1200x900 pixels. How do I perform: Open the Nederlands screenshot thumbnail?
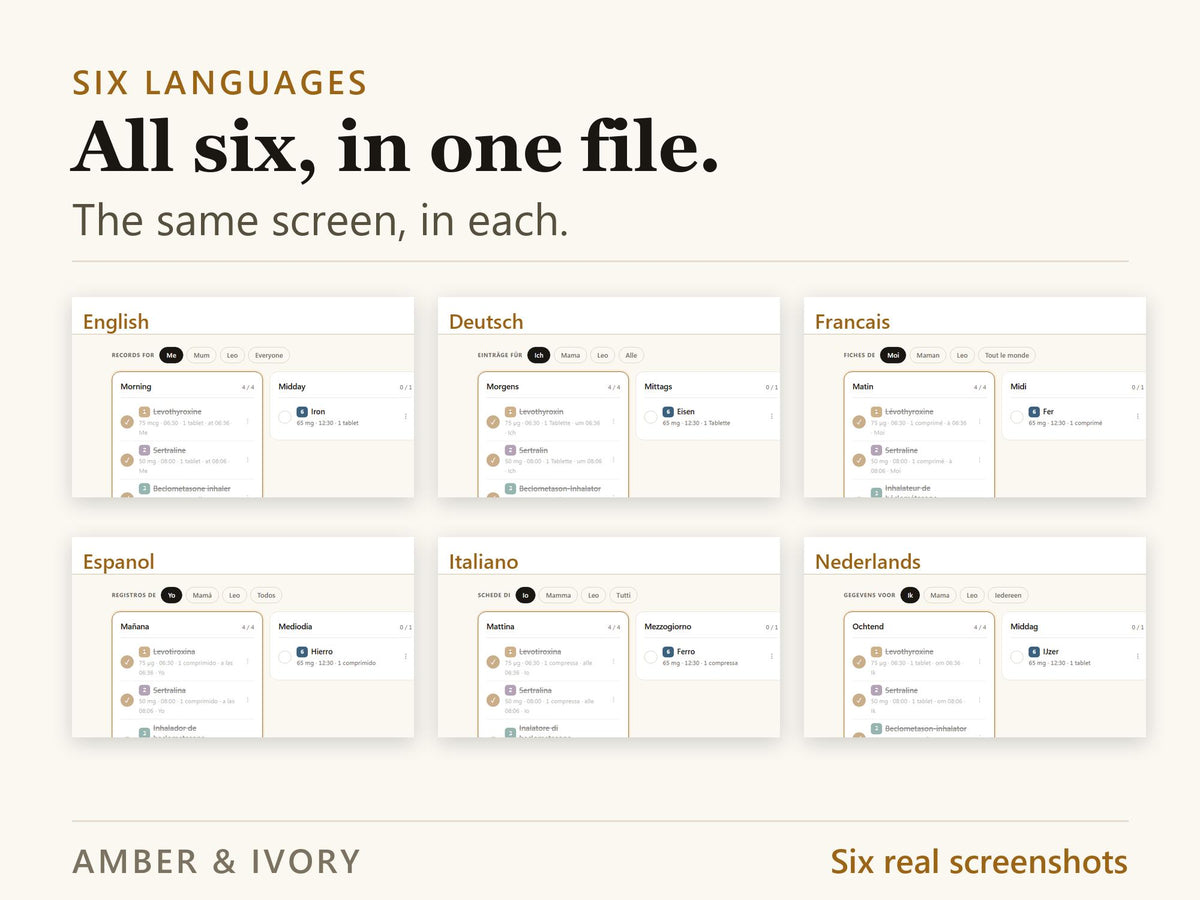[975, 637]
